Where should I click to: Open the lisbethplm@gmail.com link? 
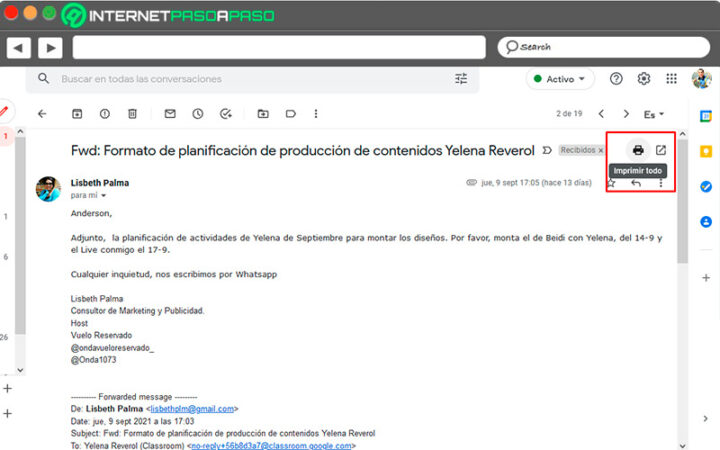point(192,409)
